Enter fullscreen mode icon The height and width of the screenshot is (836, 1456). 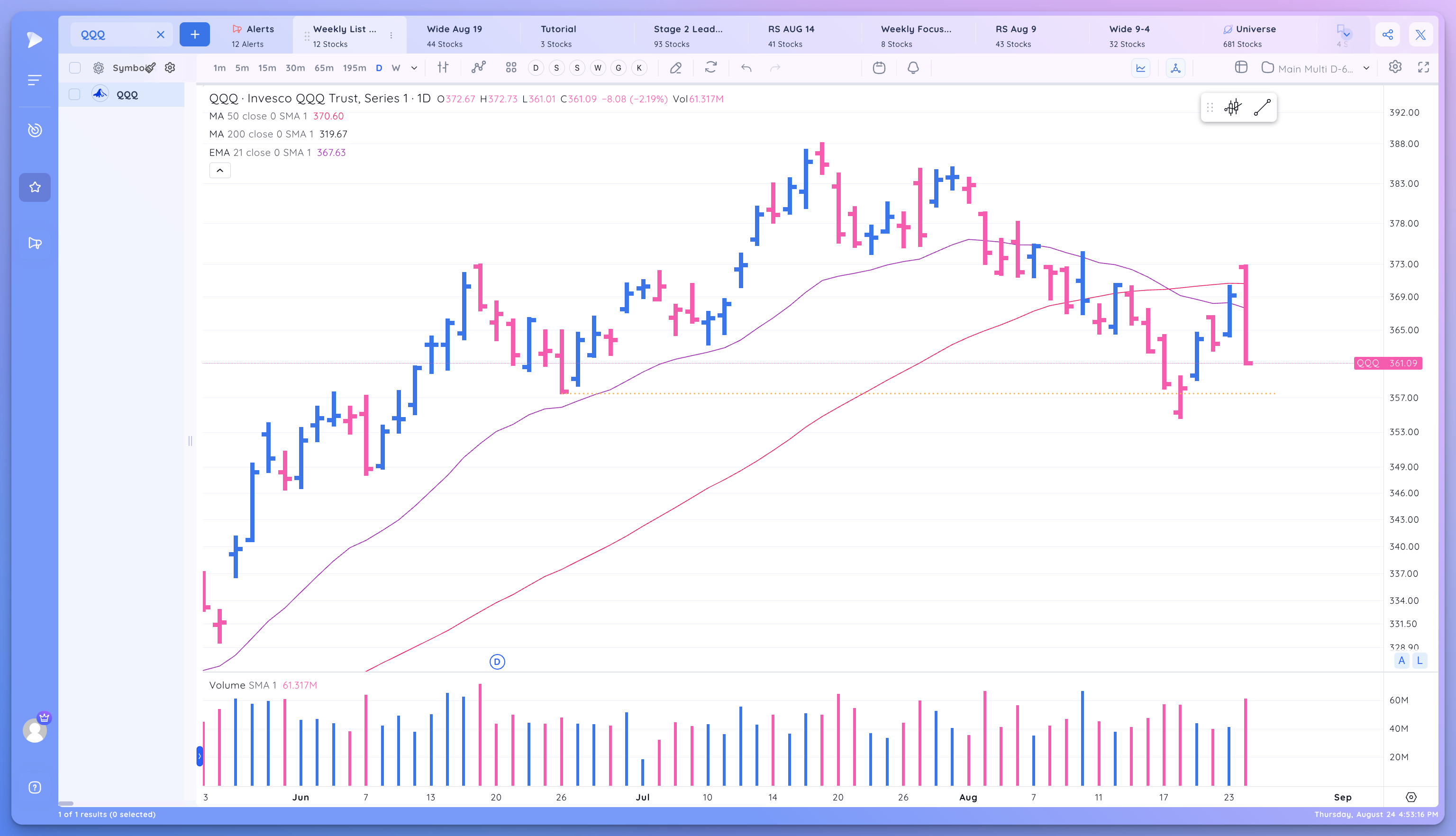tap(1423, 67)
